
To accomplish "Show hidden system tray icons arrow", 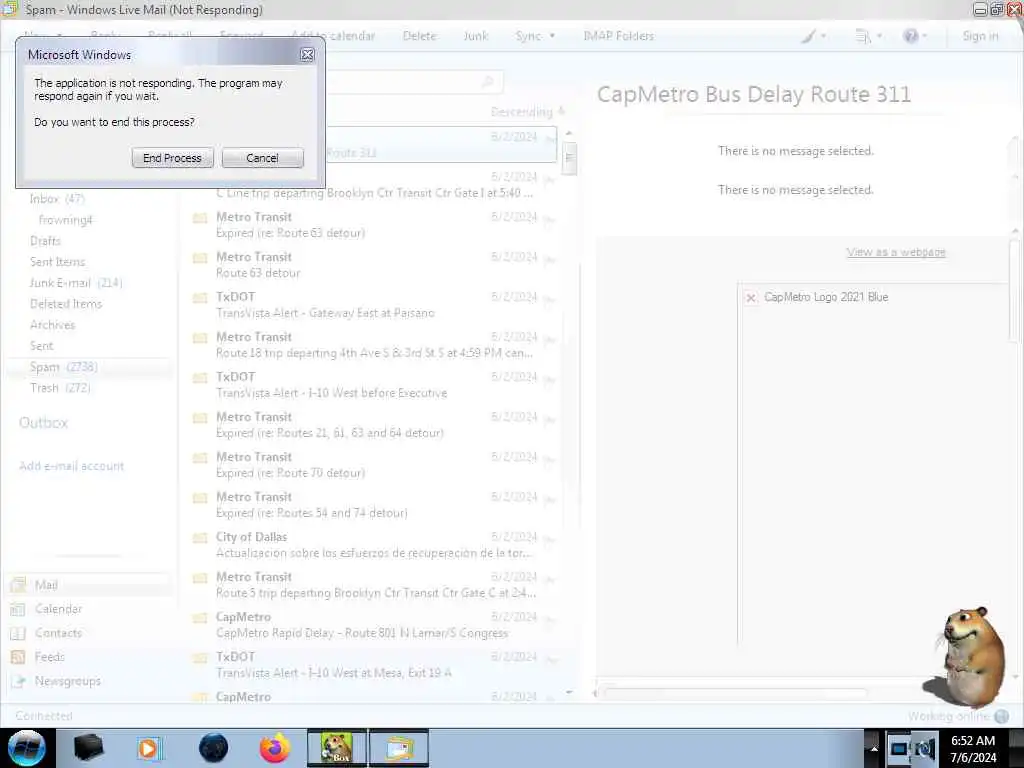I will (874, 749).
